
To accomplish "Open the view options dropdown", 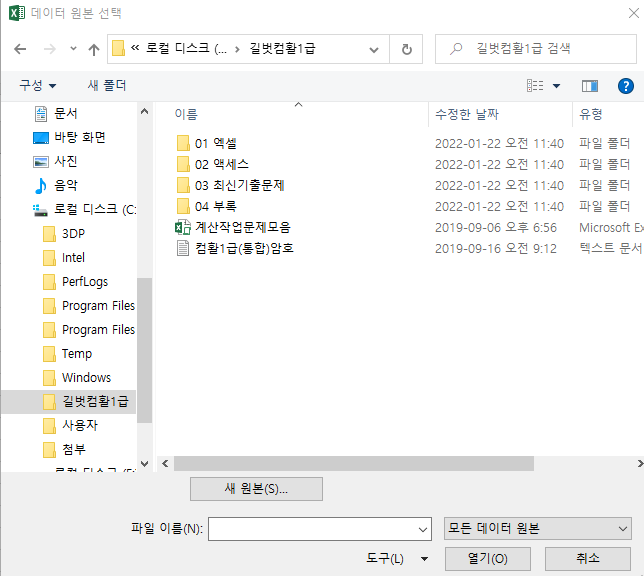I will 556,86.
